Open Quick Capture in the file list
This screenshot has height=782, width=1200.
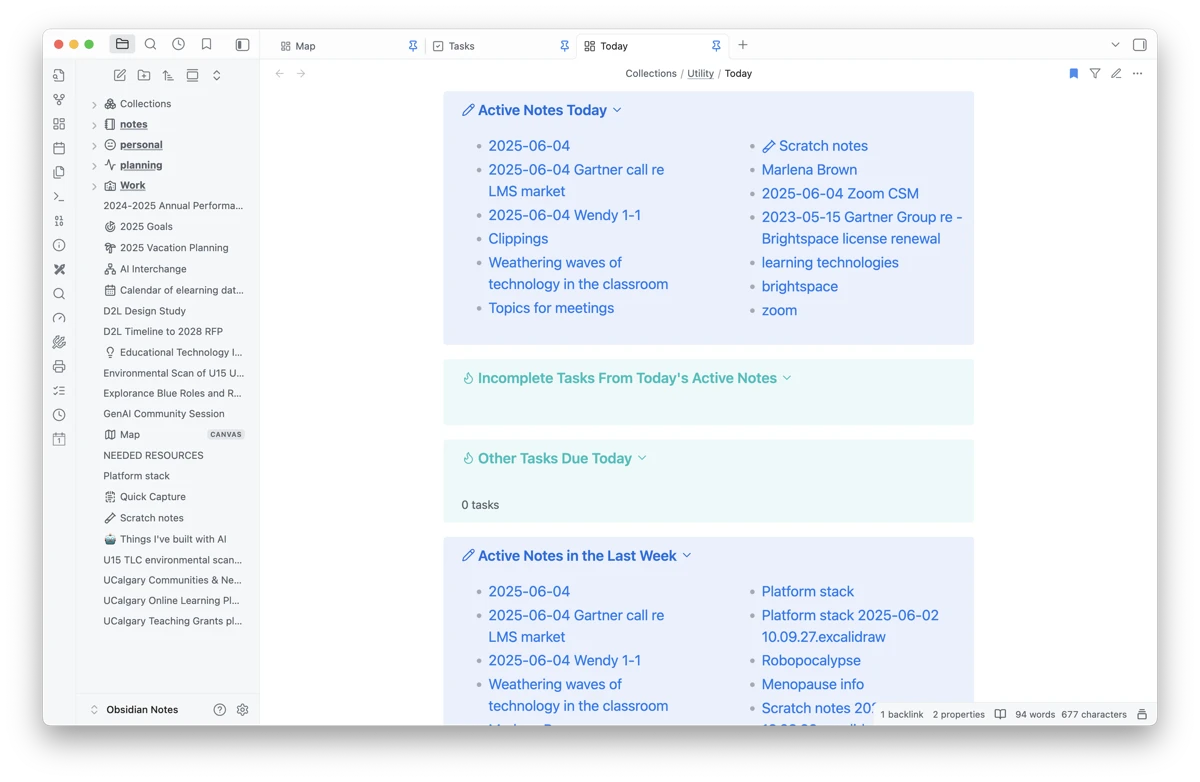pos(152,497)
